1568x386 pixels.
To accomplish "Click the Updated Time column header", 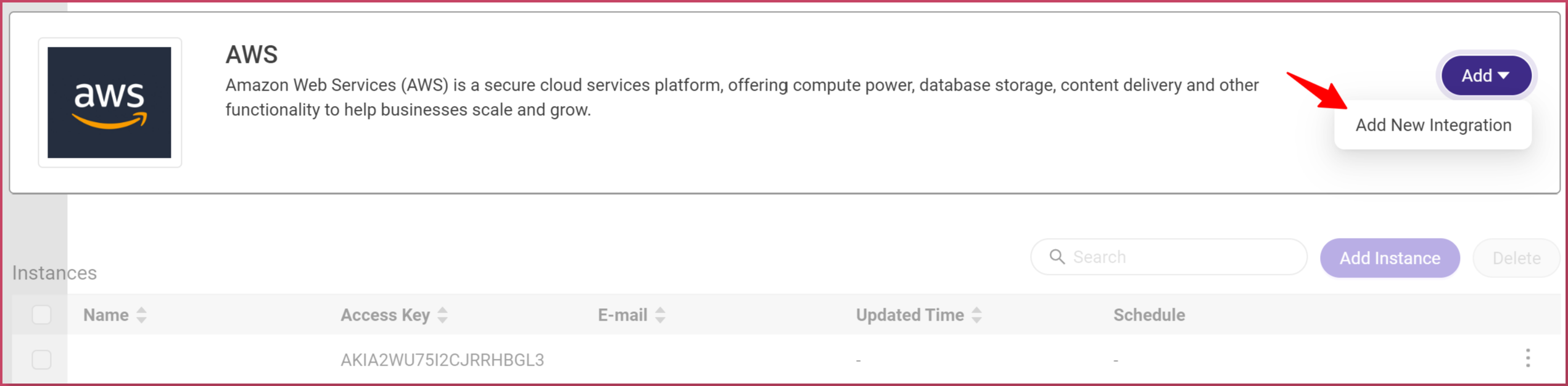I will tap(910, 315).
